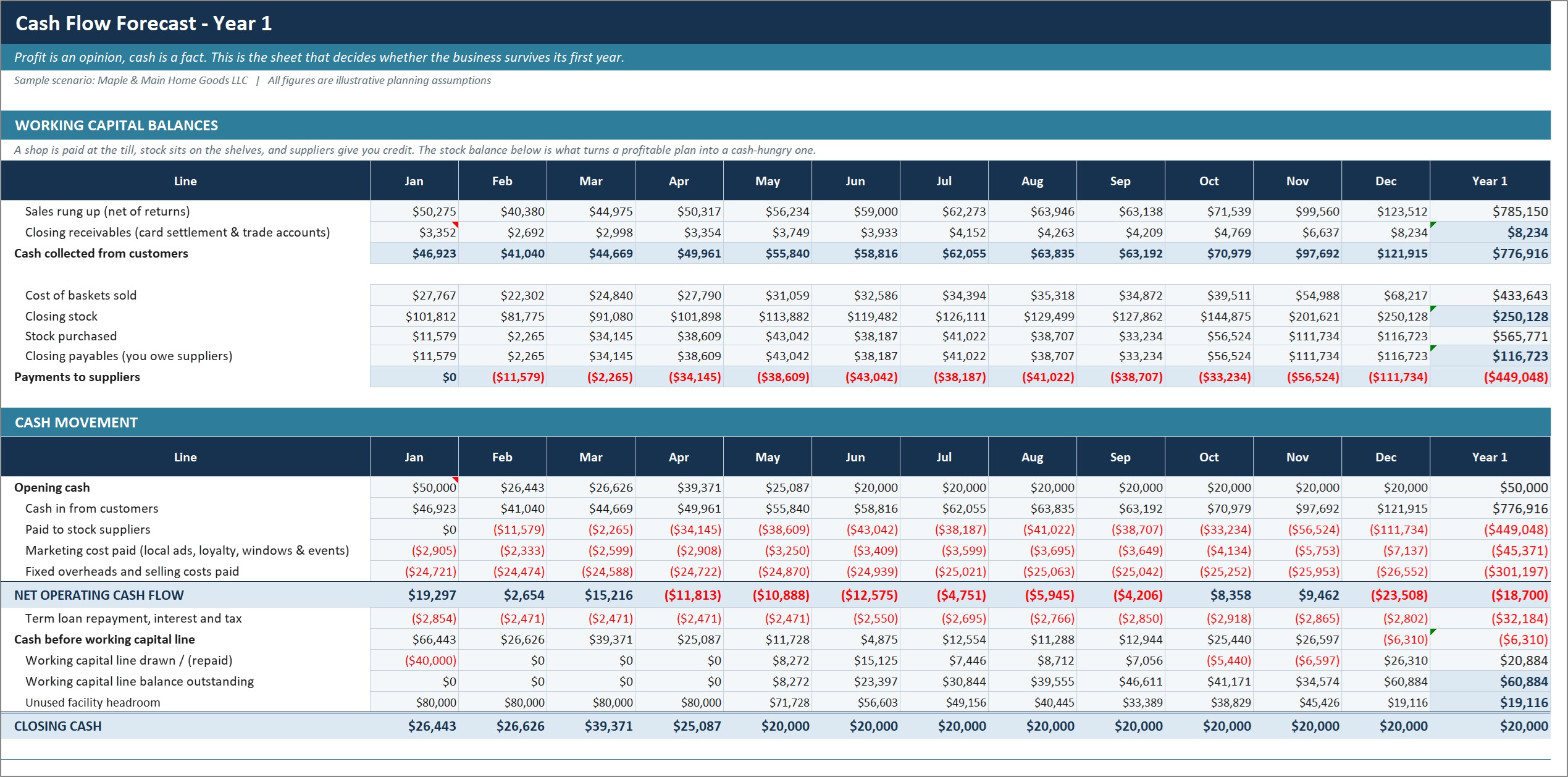Select Year 1 payments to suppliers ($449,048)
The image size is (1568, 777).
point(1490,377)
